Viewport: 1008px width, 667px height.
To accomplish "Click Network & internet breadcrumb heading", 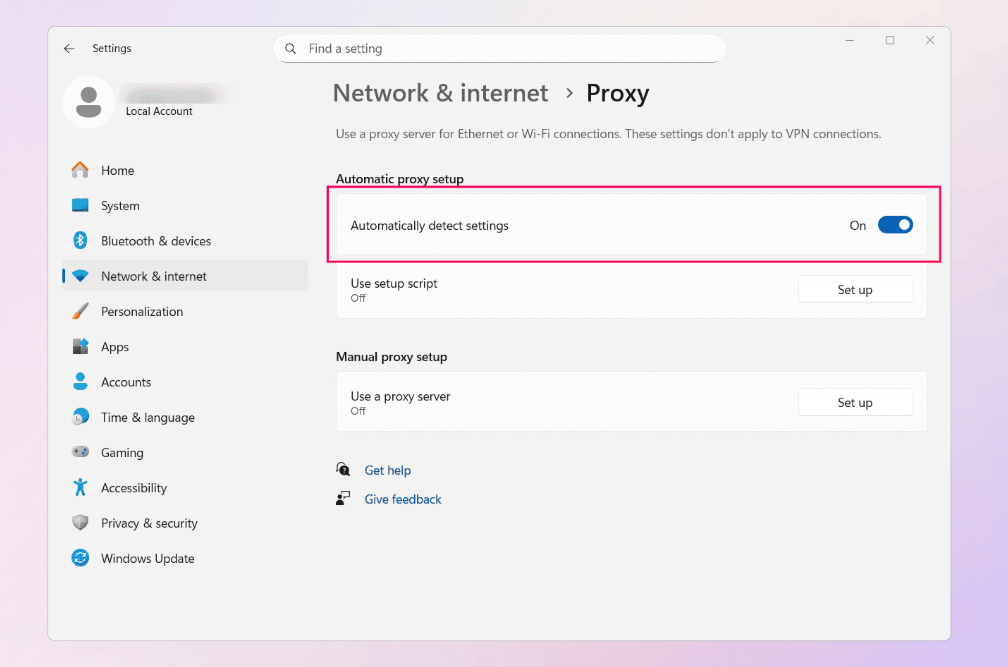I will coord(440,94).
